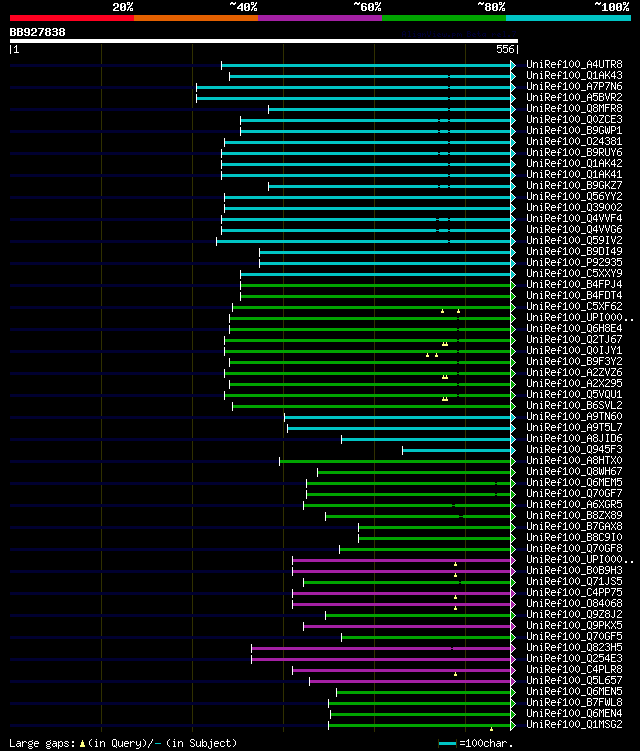Click the UniRef100_Q71JS5 label

[574, 582]
